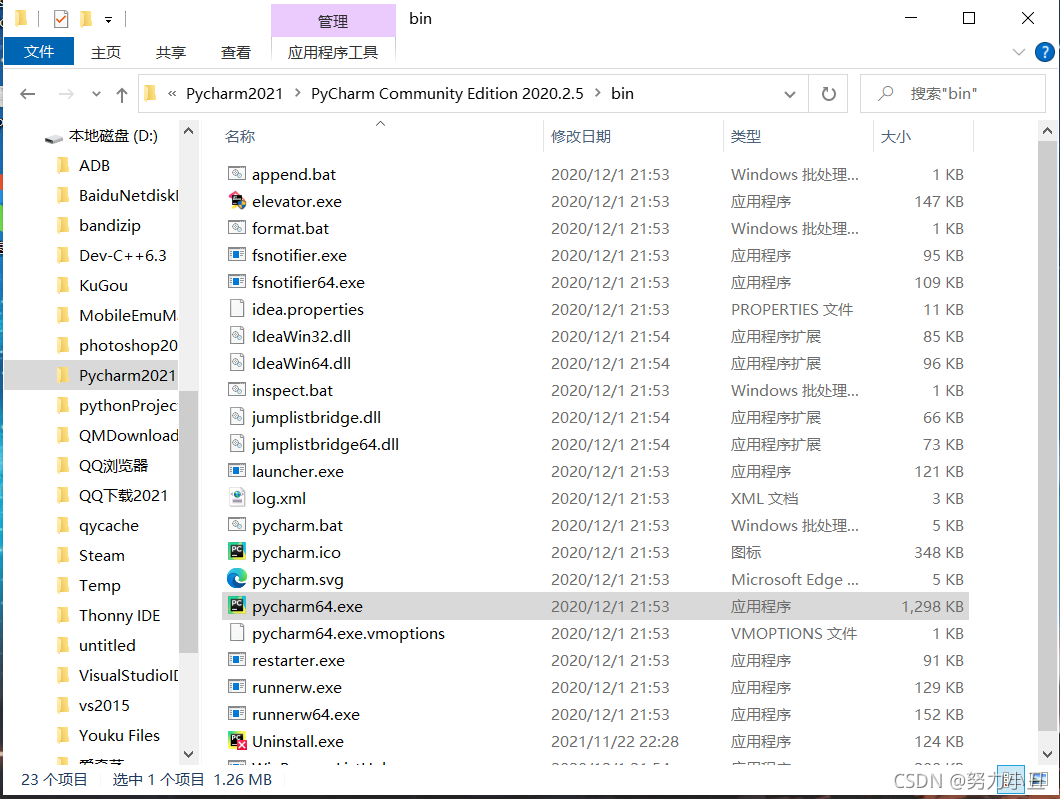The image size is (1060, 799).
Task: Select pycharm64.exe.vmoptions file name
Action: (348, 633)
